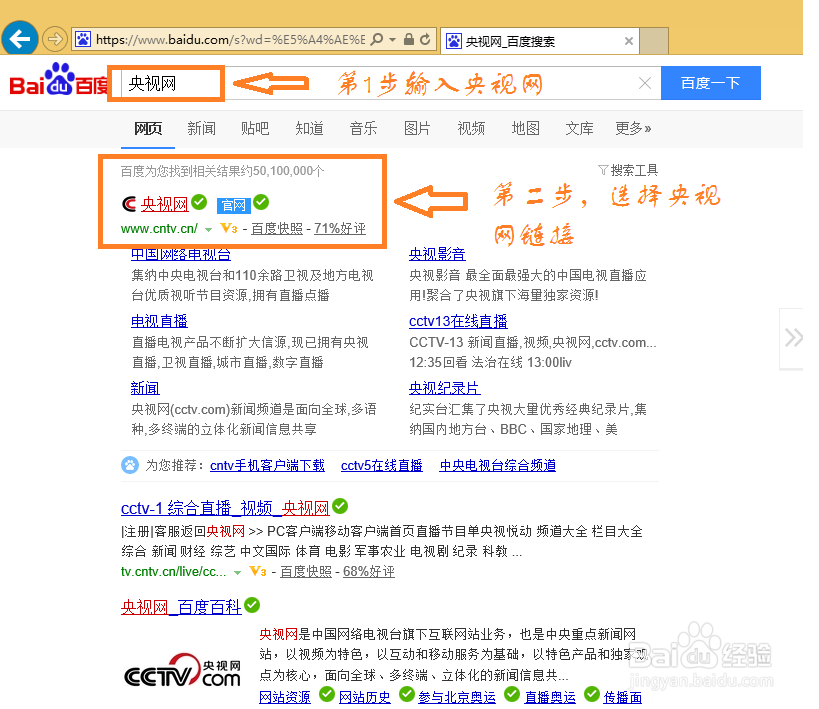This screenshot has height=709, width=819.
Task: Open the cctv5在线直播 suggestion
Action: 382,466
